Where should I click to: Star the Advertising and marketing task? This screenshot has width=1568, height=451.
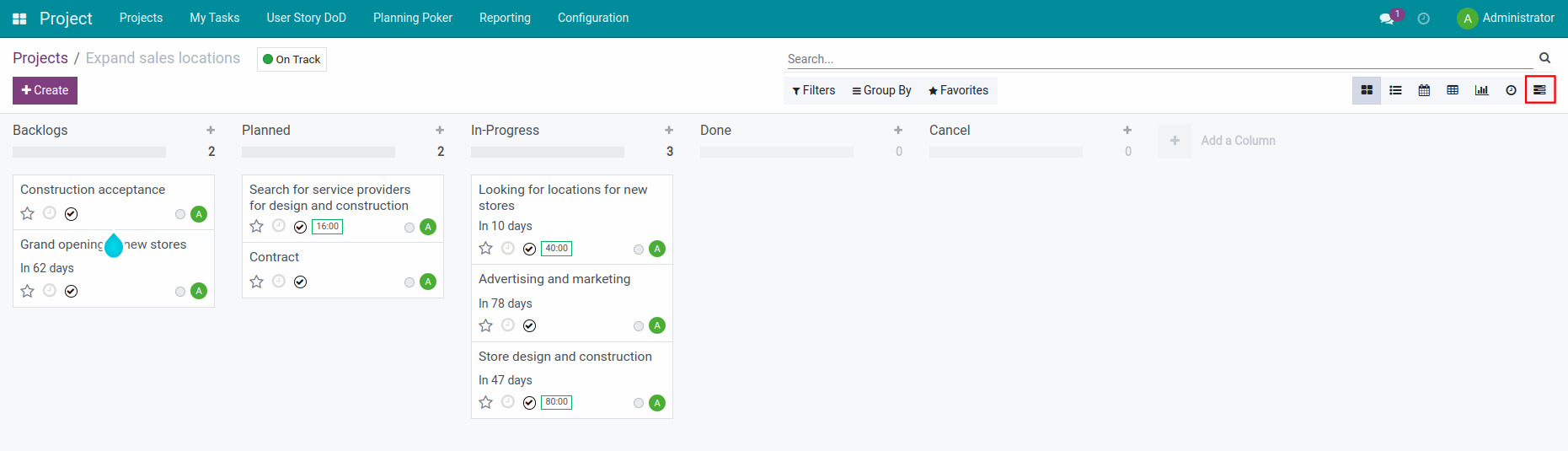[486, 325]
